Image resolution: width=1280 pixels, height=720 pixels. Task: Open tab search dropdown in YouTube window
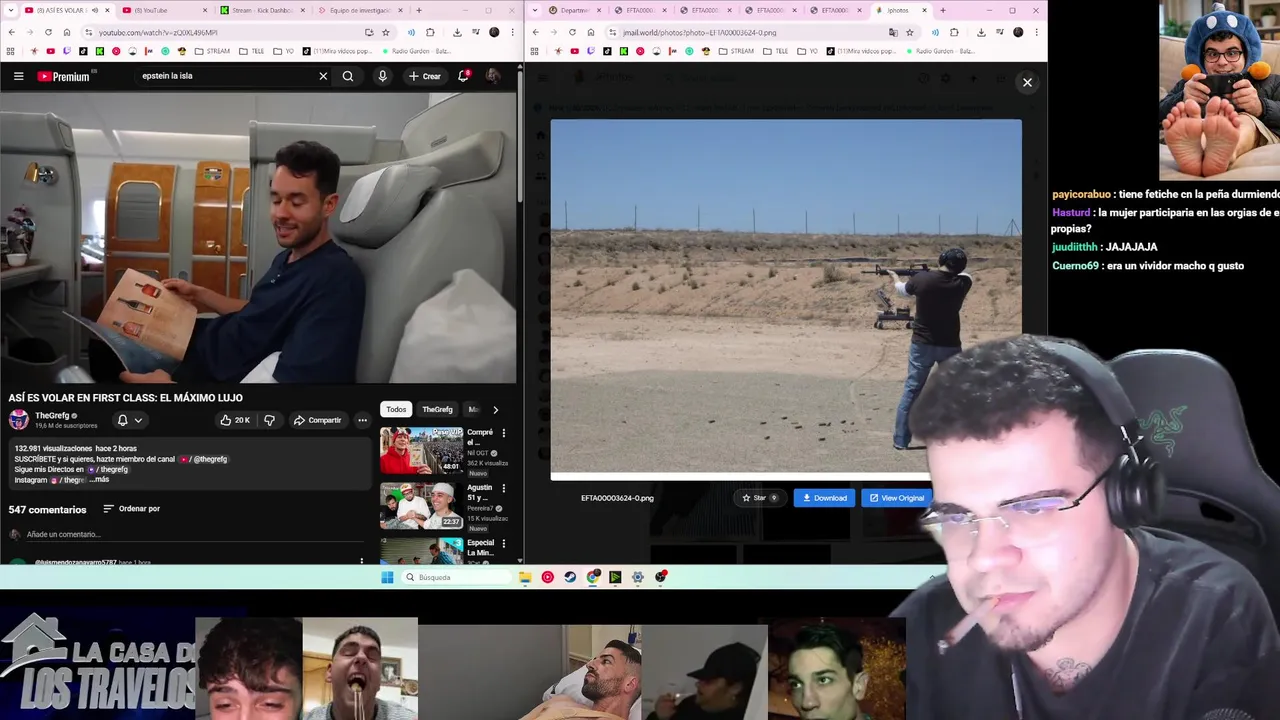[11, 10]
